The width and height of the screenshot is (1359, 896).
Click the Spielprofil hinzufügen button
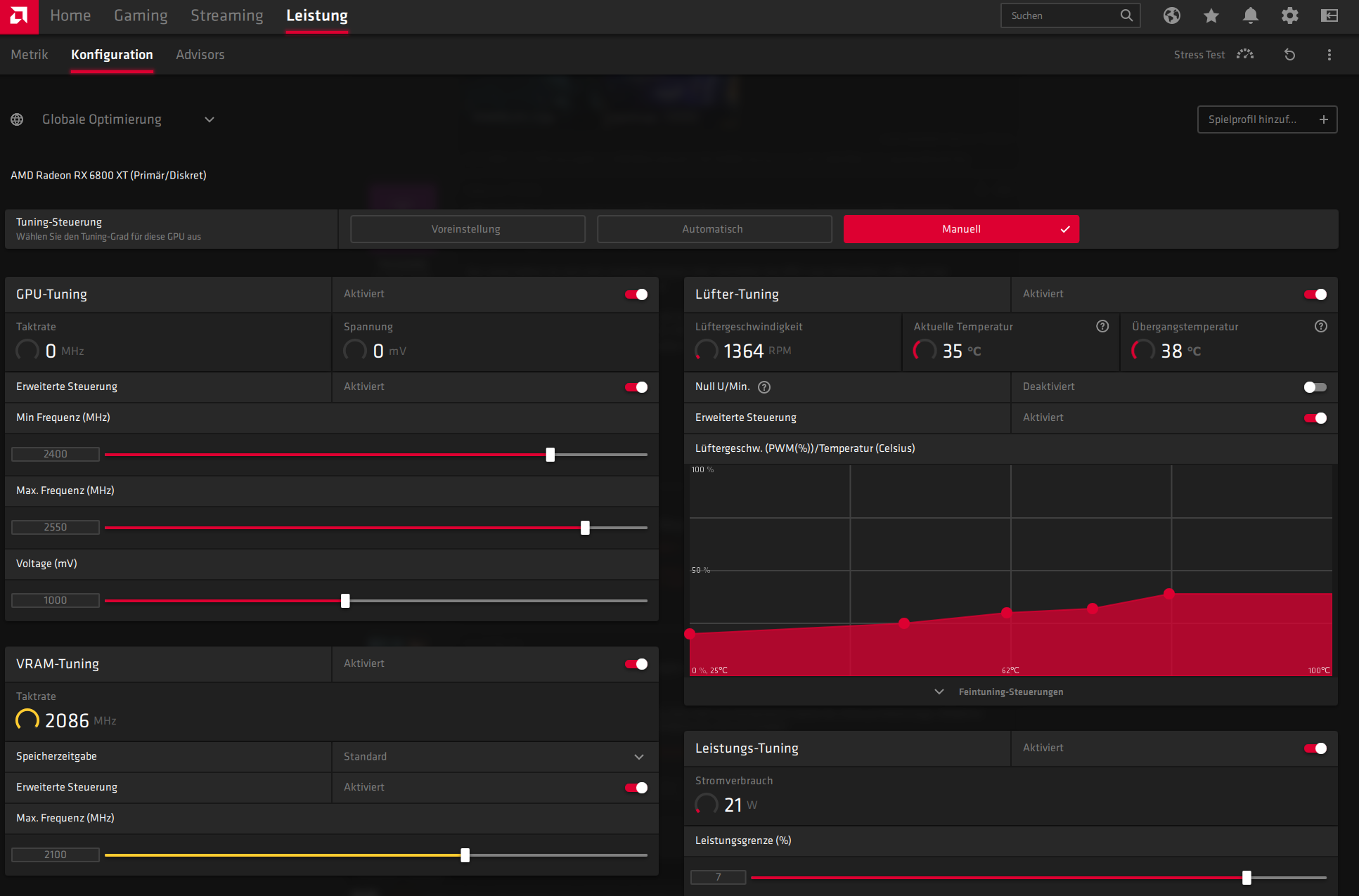tap(1267, 119)
